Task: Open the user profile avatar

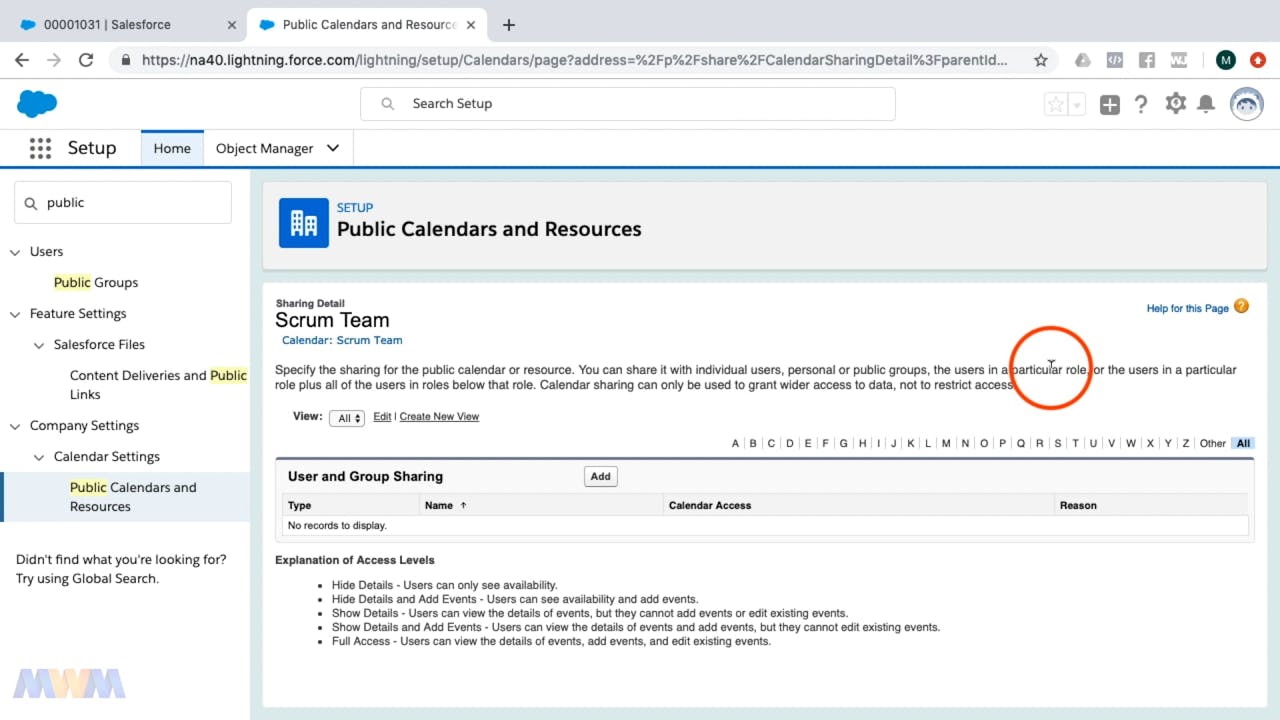Action: click(1246, 104)
